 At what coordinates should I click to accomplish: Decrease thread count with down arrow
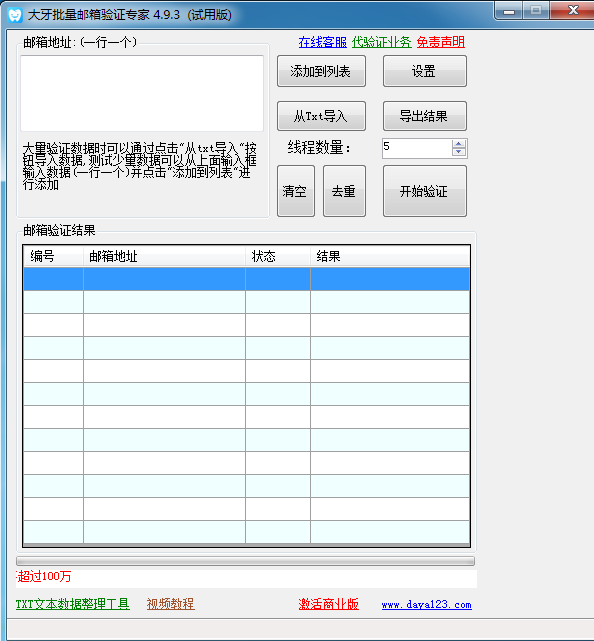(459, 152)
